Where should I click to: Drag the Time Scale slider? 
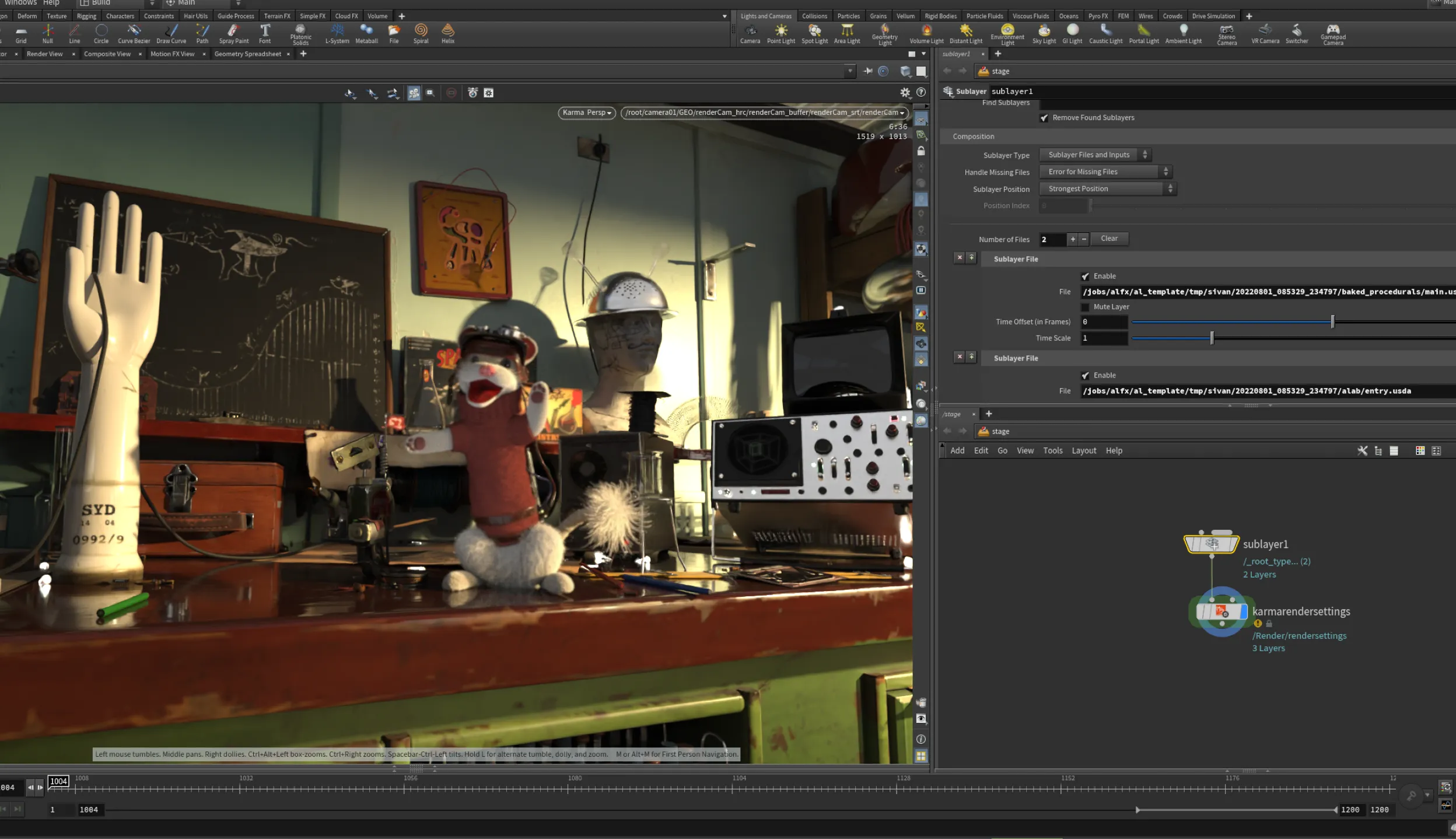[1213, 337]
